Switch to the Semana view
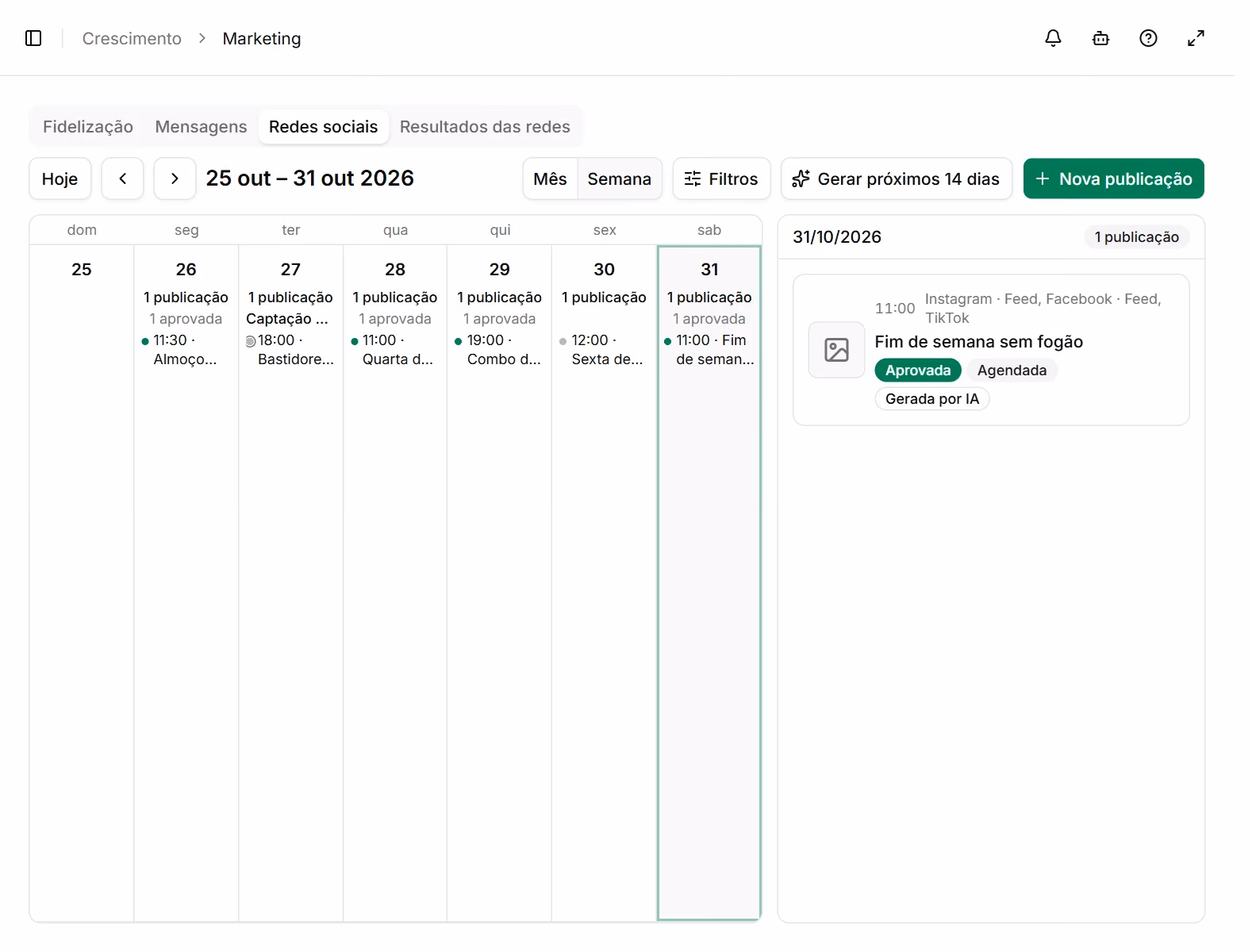The width and height of the screenshot is (1252, 952). (619, 179)
